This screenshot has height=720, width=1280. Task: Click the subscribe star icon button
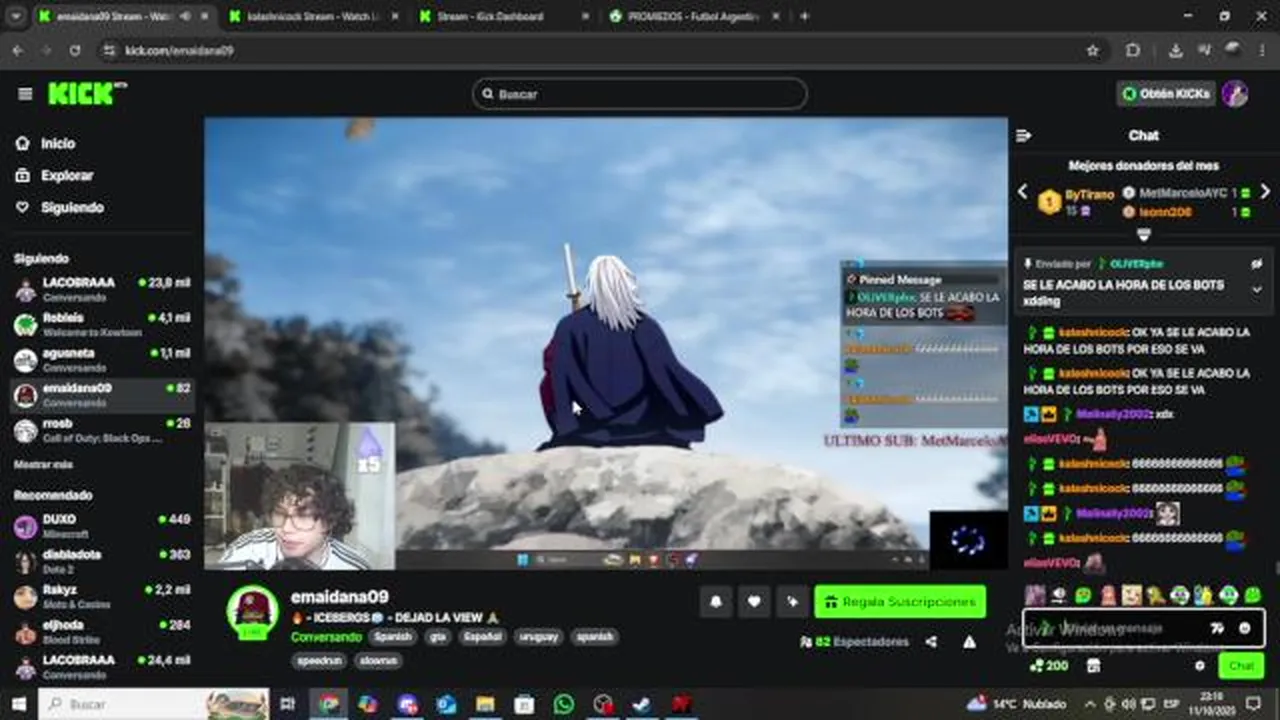(792, 601)
